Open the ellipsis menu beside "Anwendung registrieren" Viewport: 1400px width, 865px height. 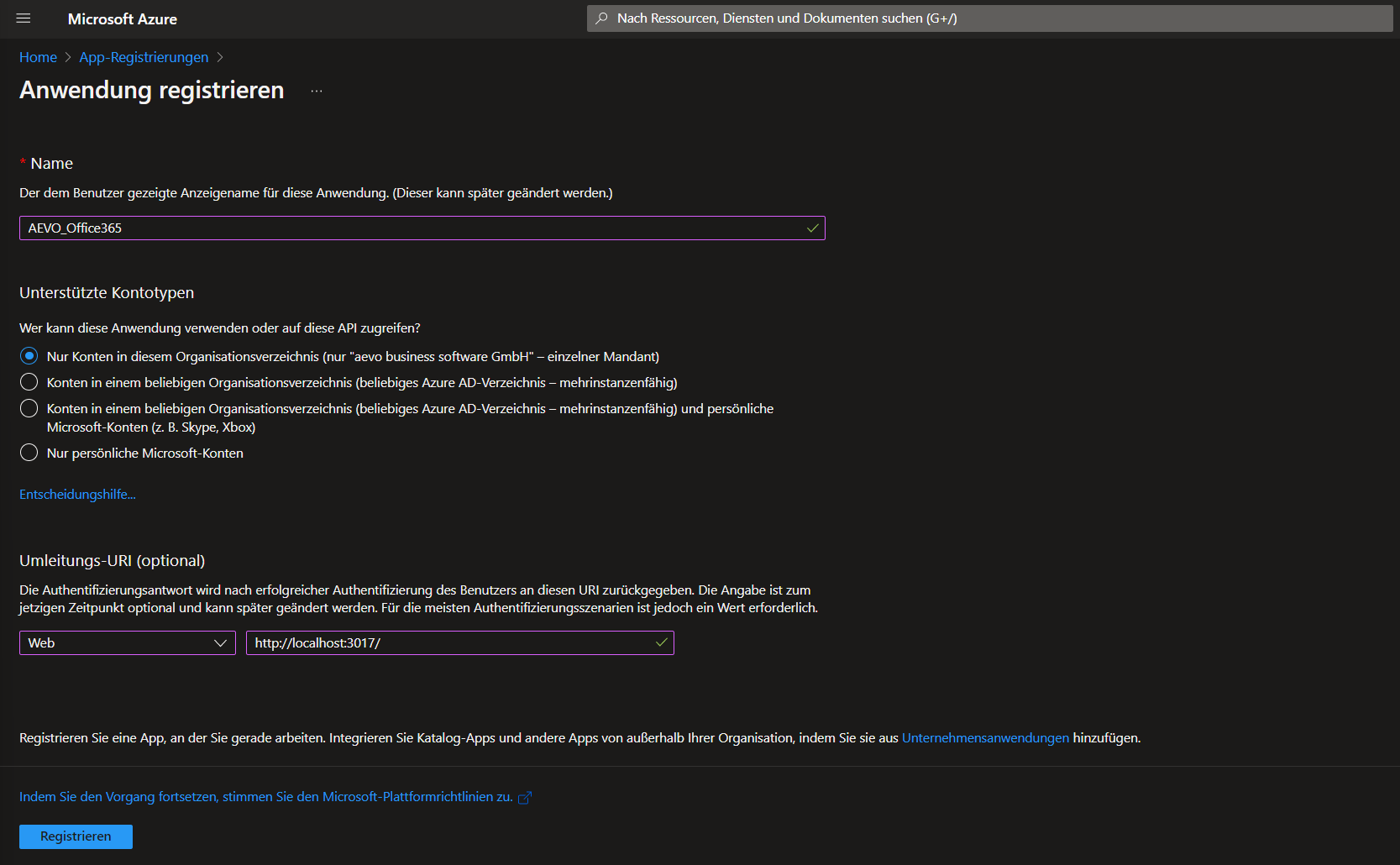(316, 91)
